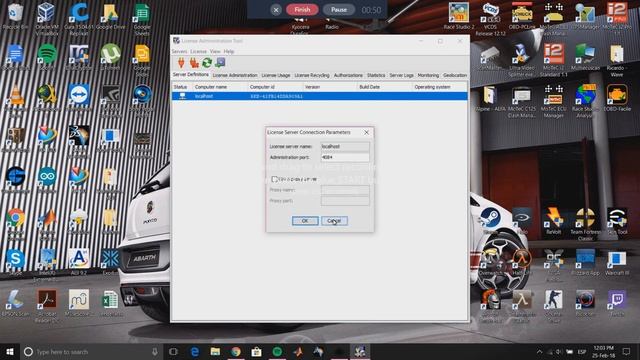Click the Version column header
This screenshot has width=640, height=360.
[x=330, y=87]
